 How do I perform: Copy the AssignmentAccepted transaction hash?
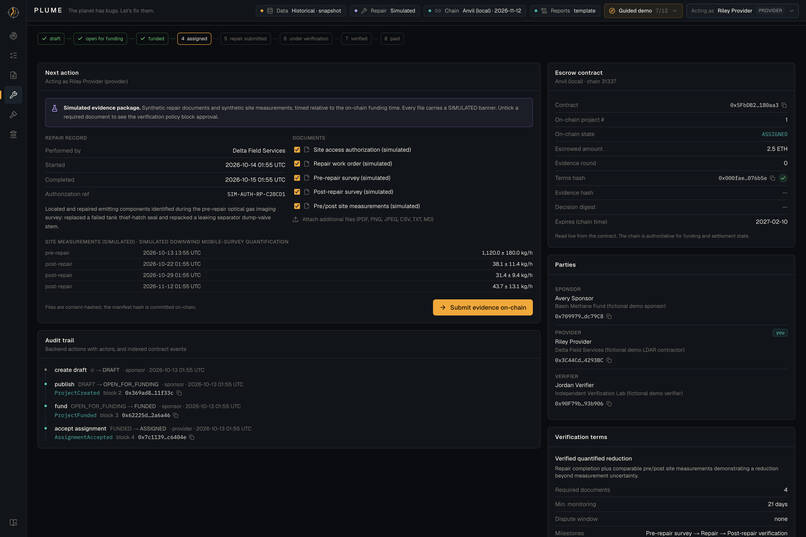coord(192,437)
